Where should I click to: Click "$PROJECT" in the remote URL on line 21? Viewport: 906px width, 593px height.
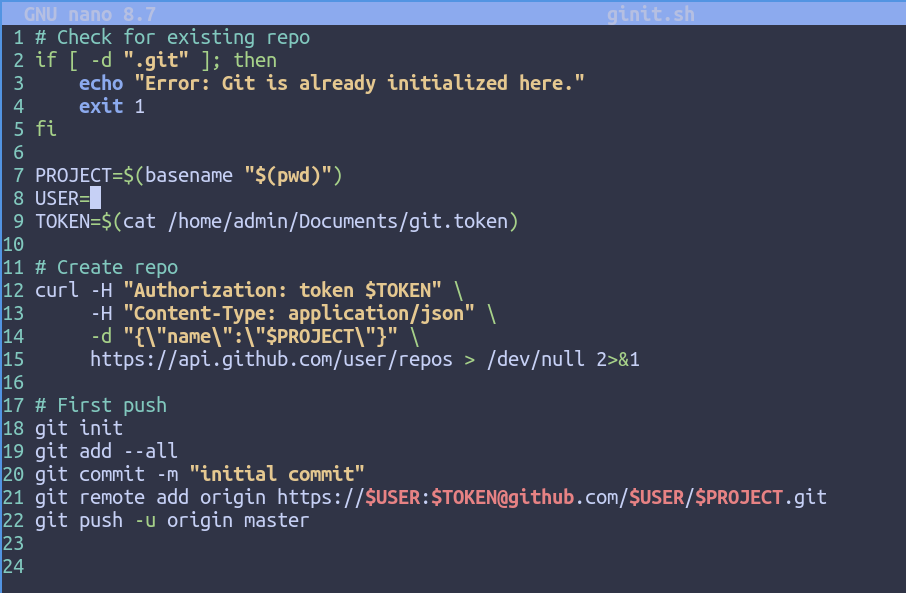tap(739, 498)
